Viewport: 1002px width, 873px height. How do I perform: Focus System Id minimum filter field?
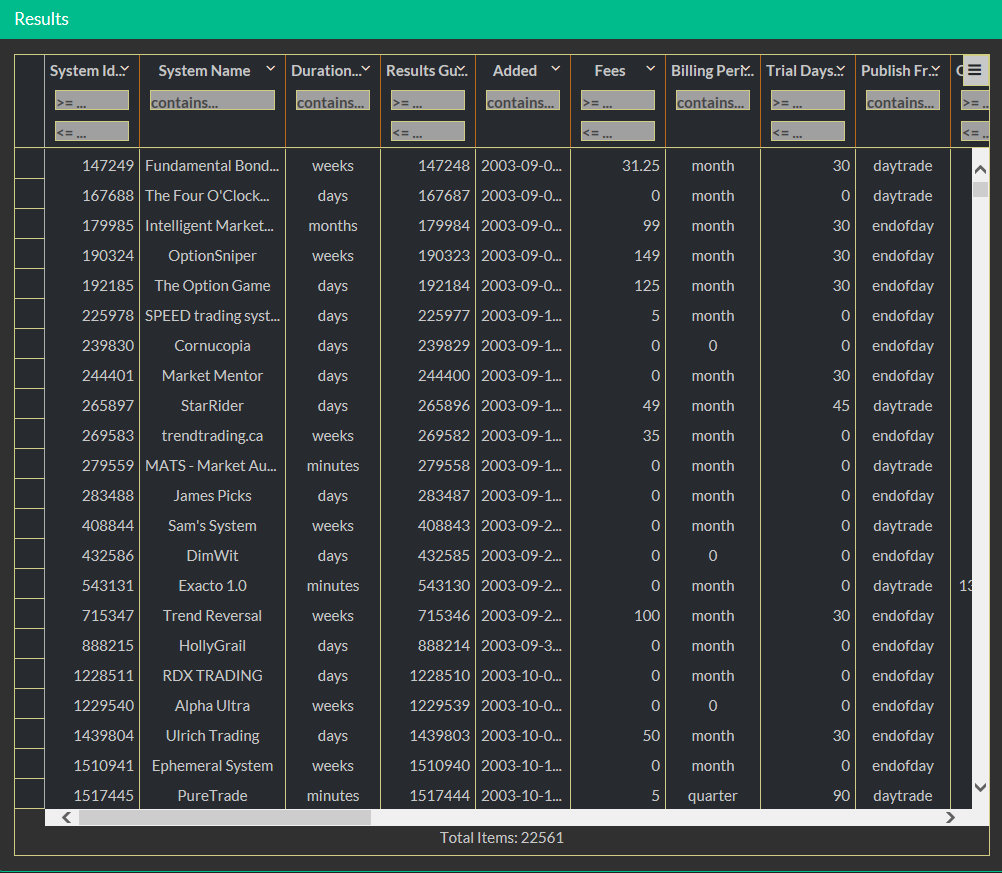92,101
